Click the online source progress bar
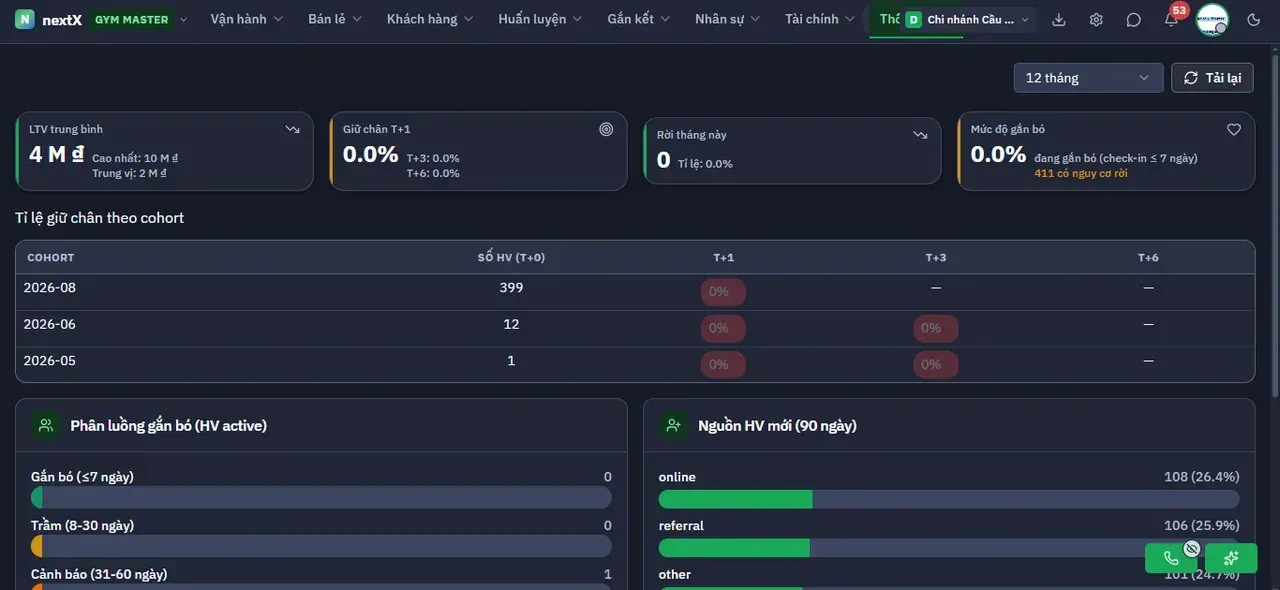1280x590 pixels. (x=949, y=499)
